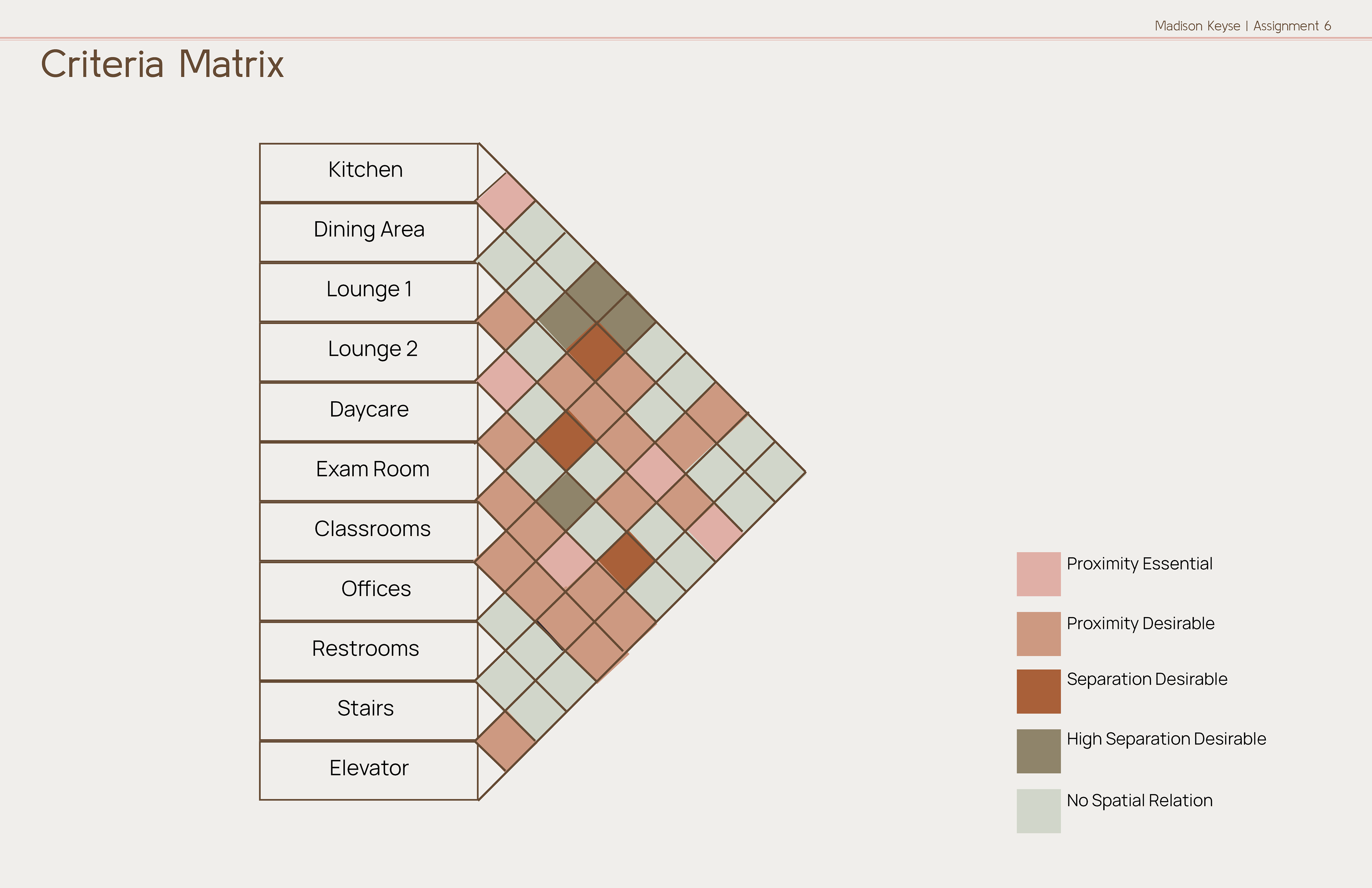Select the Restrooms row box
The width and height of the screenshot is (1372, 888).
tap(369, 651)
